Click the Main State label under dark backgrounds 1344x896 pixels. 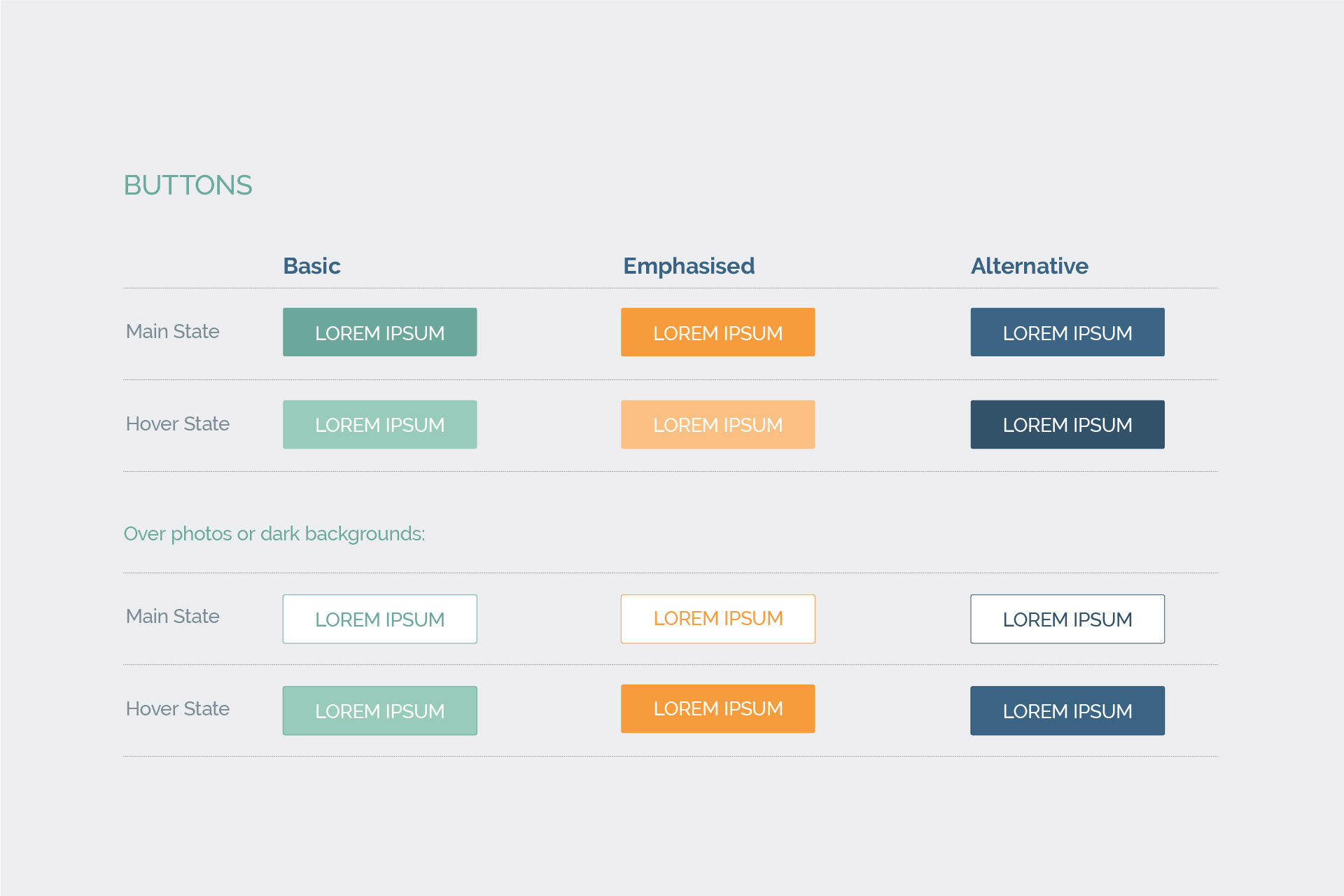point(172,617)
